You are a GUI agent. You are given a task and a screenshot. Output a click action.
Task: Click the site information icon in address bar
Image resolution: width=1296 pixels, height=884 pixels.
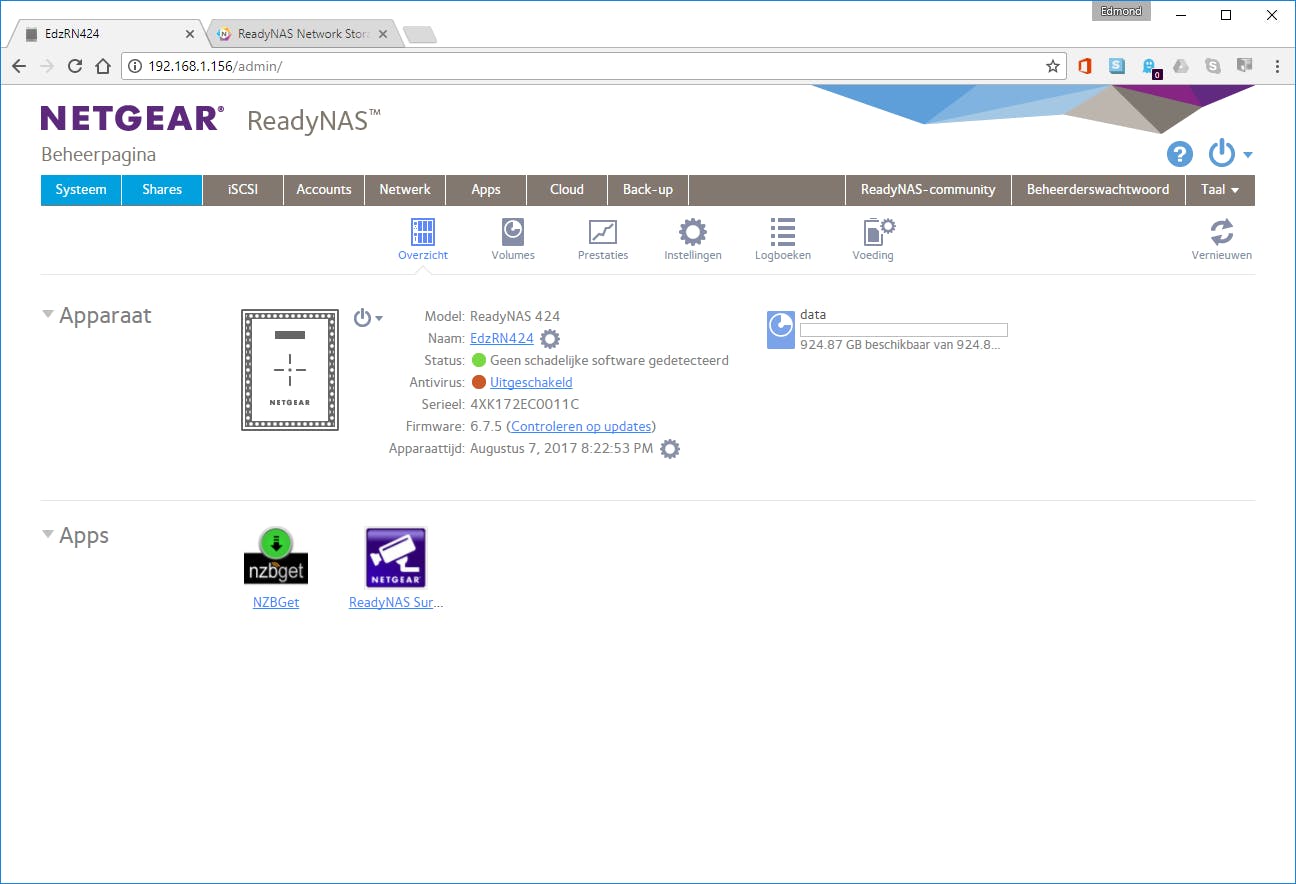[x=135, y=66]
